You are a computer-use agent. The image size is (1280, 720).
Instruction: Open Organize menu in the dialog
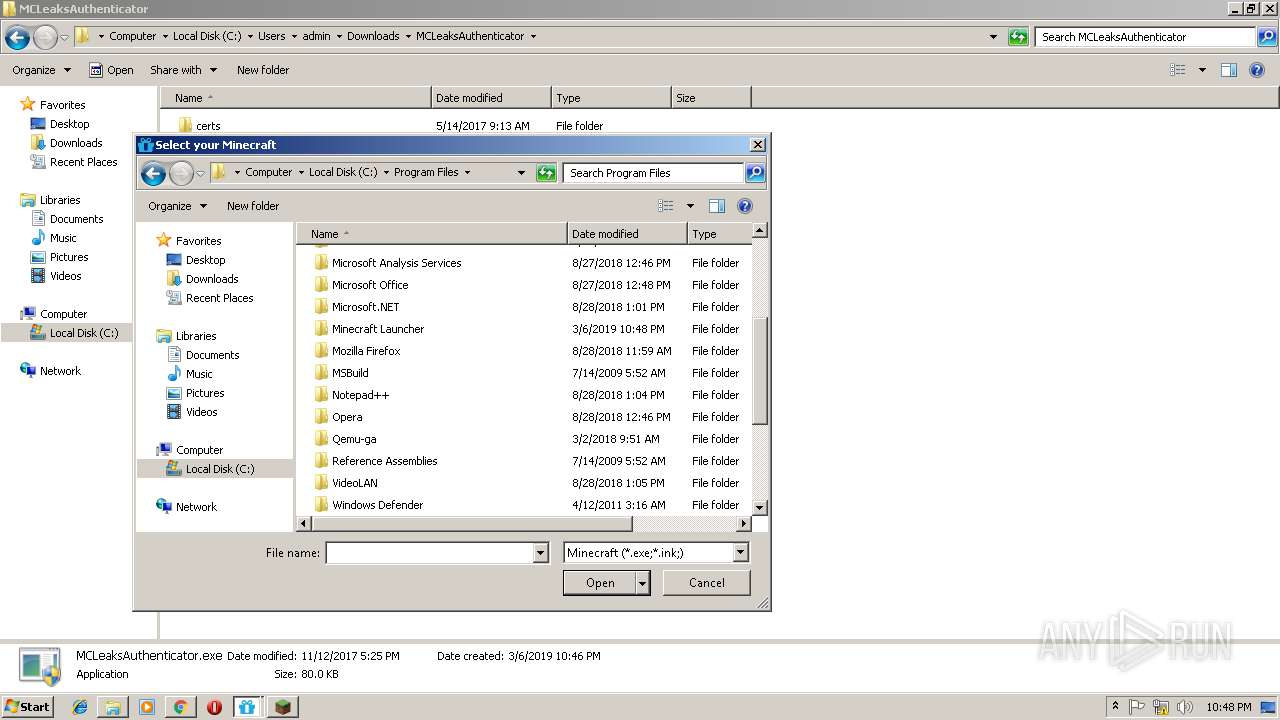tap(177, 206)
